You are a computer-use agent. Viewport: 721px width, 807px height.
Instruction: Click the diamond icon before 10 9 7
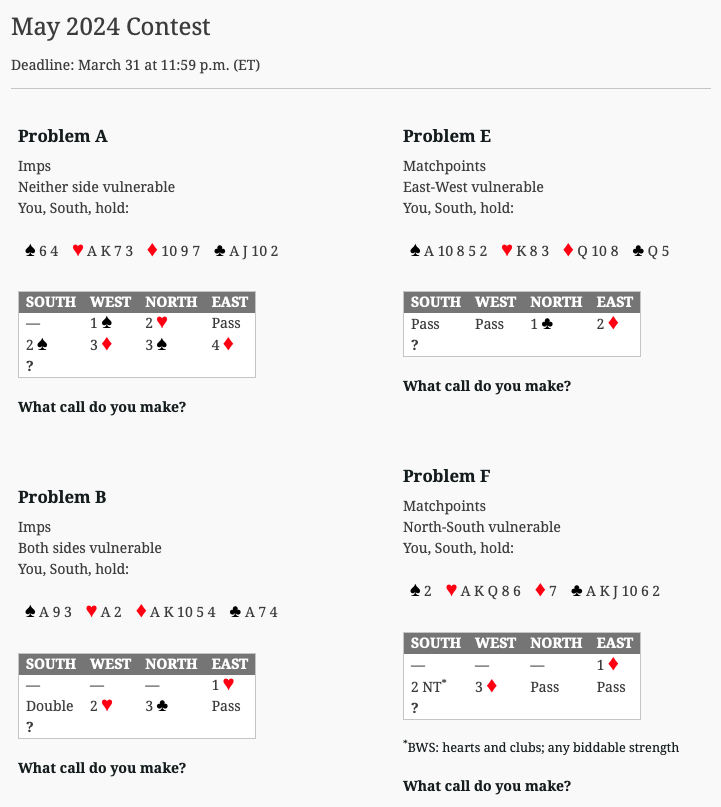pyautogui.click(x=152, y=250)
